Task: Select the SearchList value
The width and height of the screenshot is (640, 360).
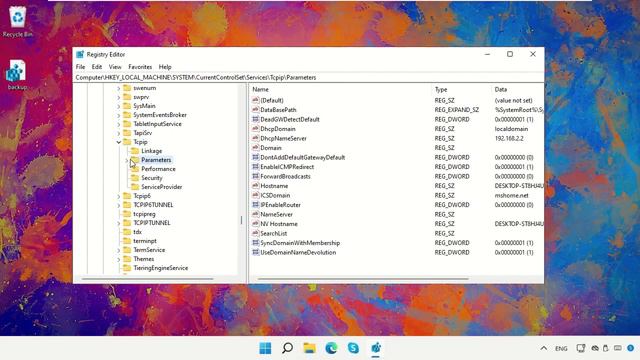Action: point(273,233)
